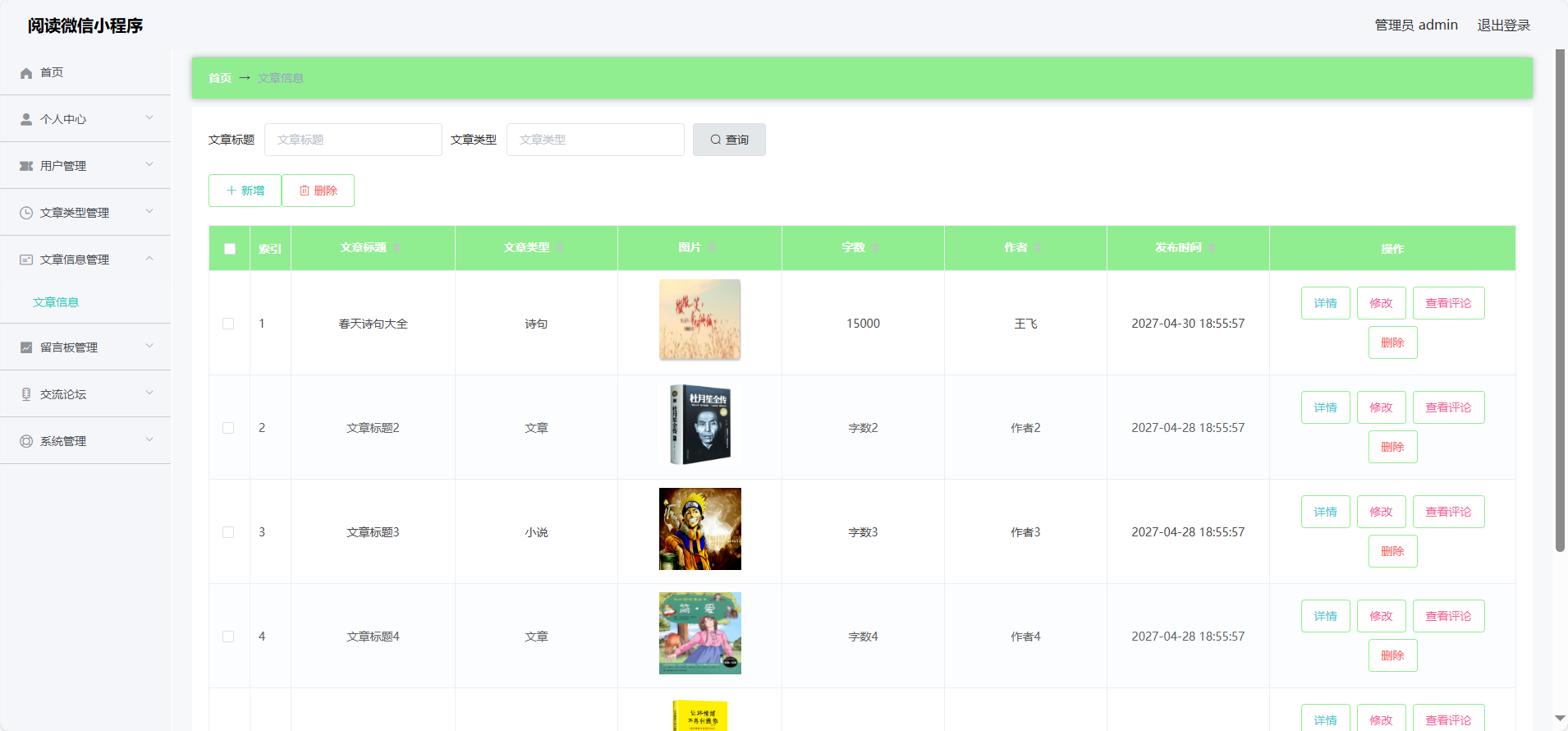Image resolution: width=1568 pixels, height=731 pixels.
Task: Click the icon beside 系统管理
Action: point(26,441)
